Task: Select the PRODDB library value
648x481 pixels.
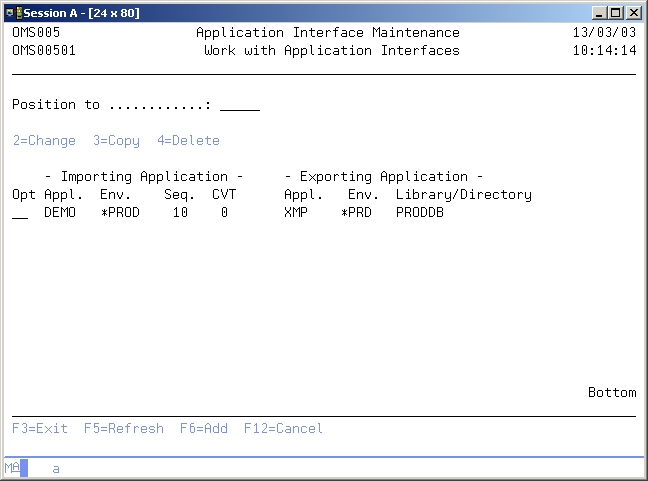Action: [x=420, y=213]
